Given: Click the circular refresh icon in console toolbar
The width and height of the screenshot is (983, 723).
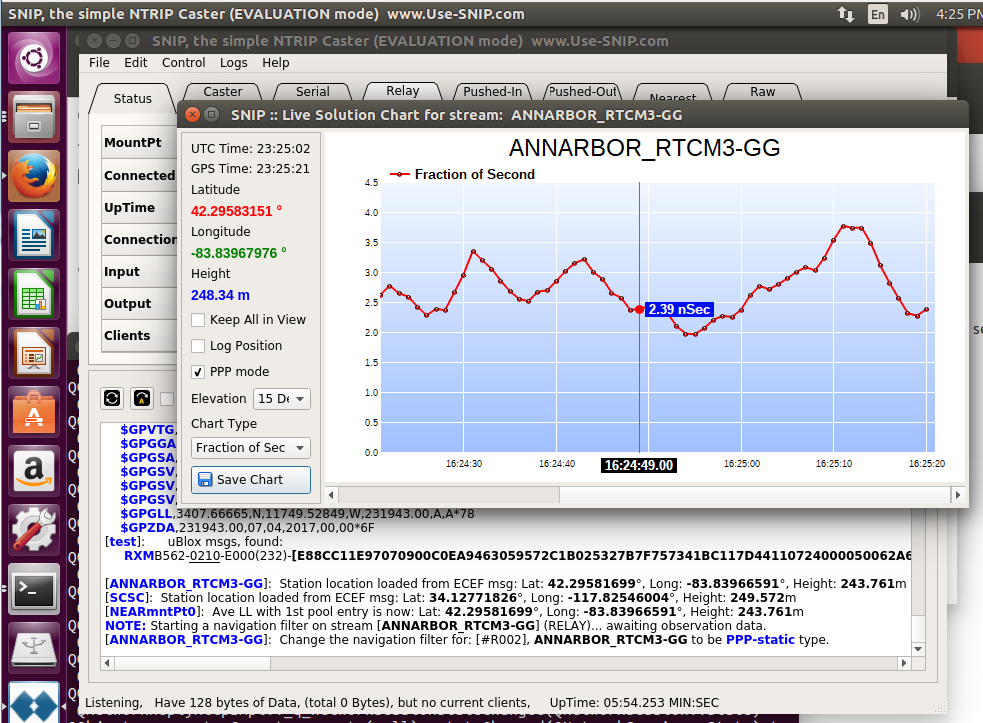Looking at the screenshot, I should tap(112, 398).
